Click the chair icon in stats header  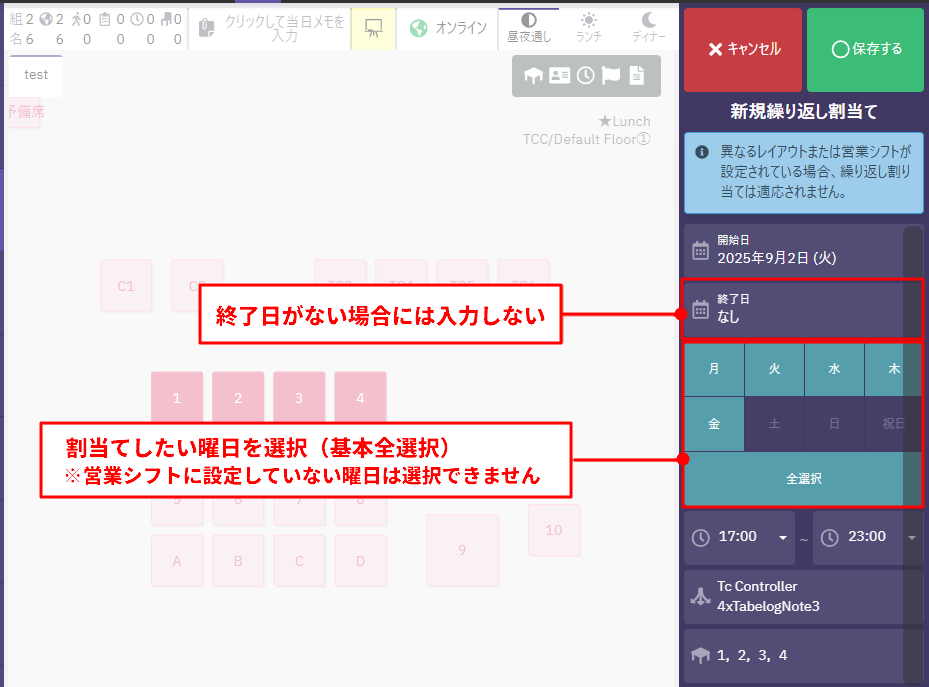(x=166, y=20)
